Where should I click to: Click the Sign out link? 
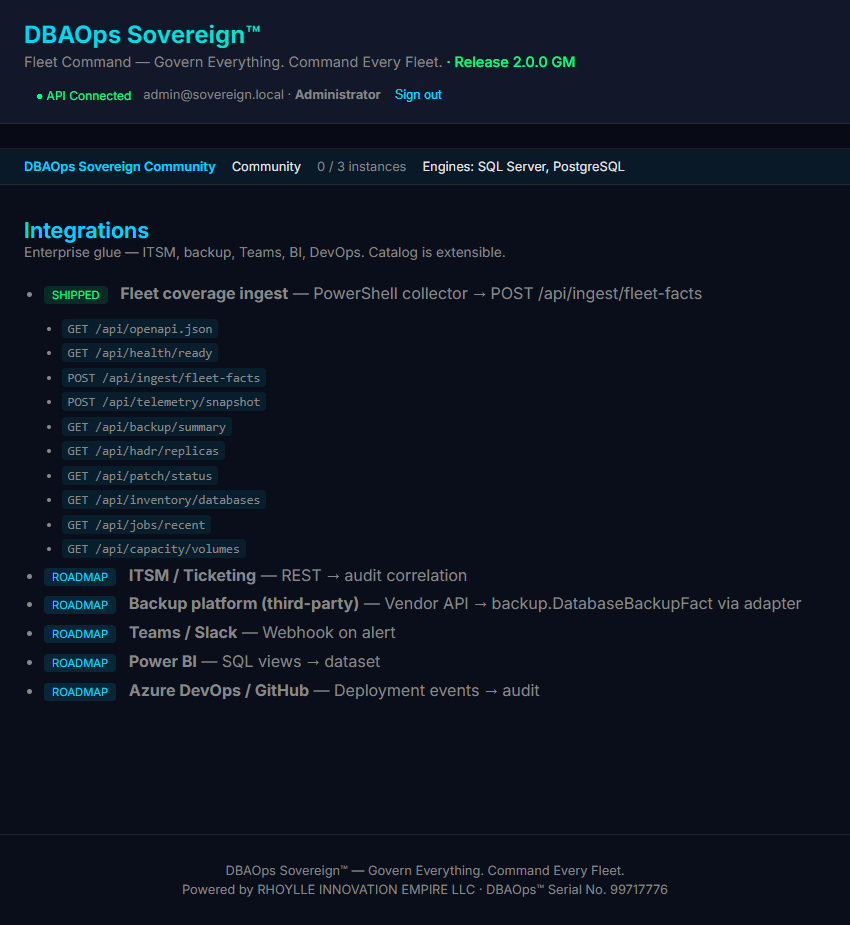(418, 94)
